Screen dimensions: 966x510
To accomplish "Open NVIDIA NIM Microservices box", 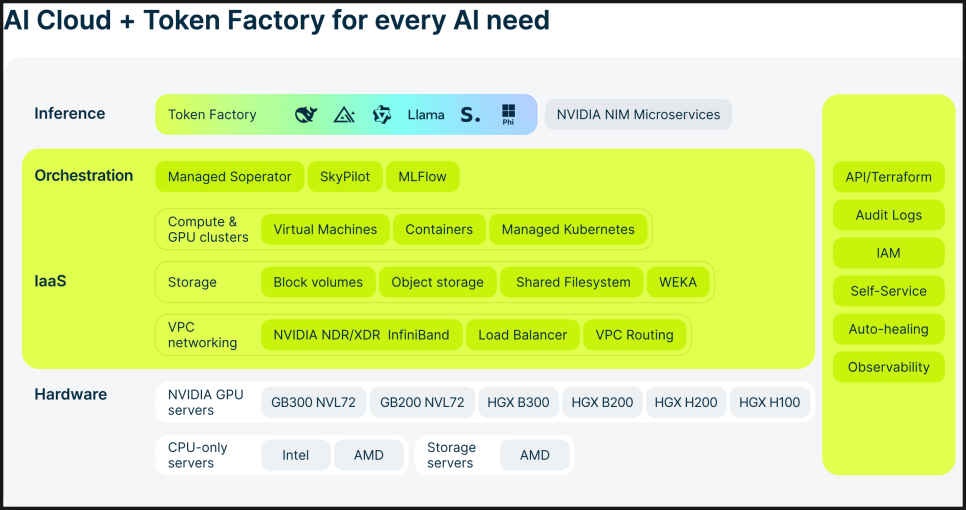I will click(x=638, y=115).
